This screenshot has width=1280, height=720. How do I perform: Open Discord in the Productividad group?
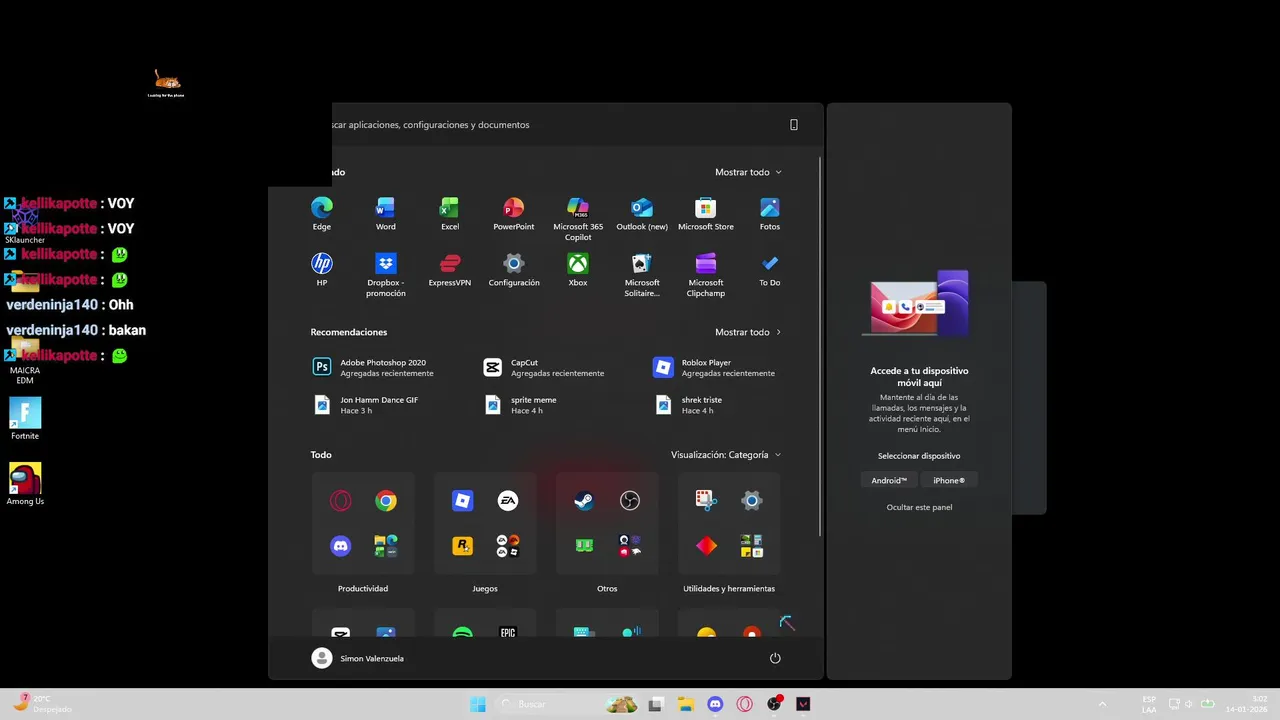click(341, 546)
